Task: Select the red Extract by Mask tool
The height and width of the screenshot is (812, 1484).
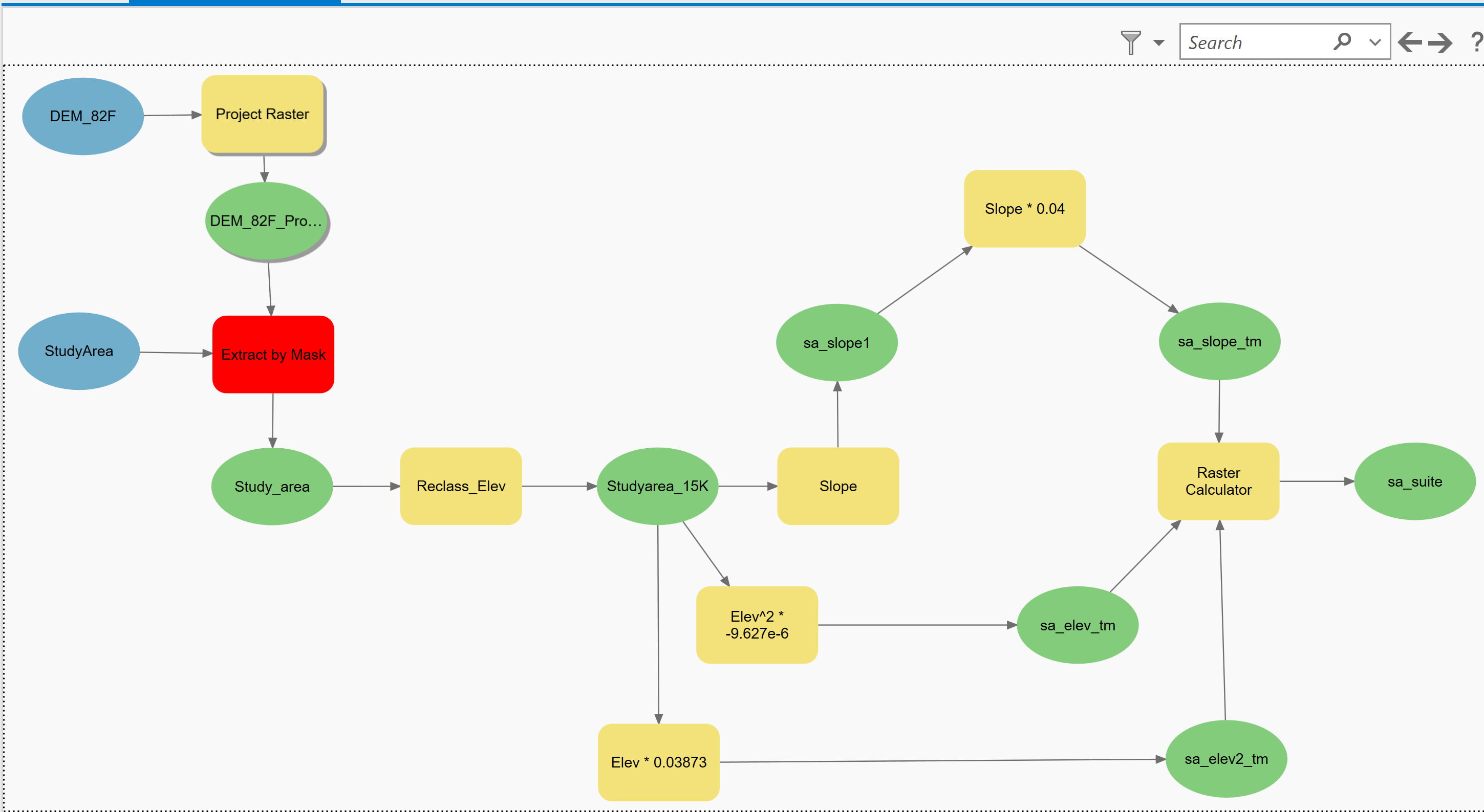Action: pos(273,355)
